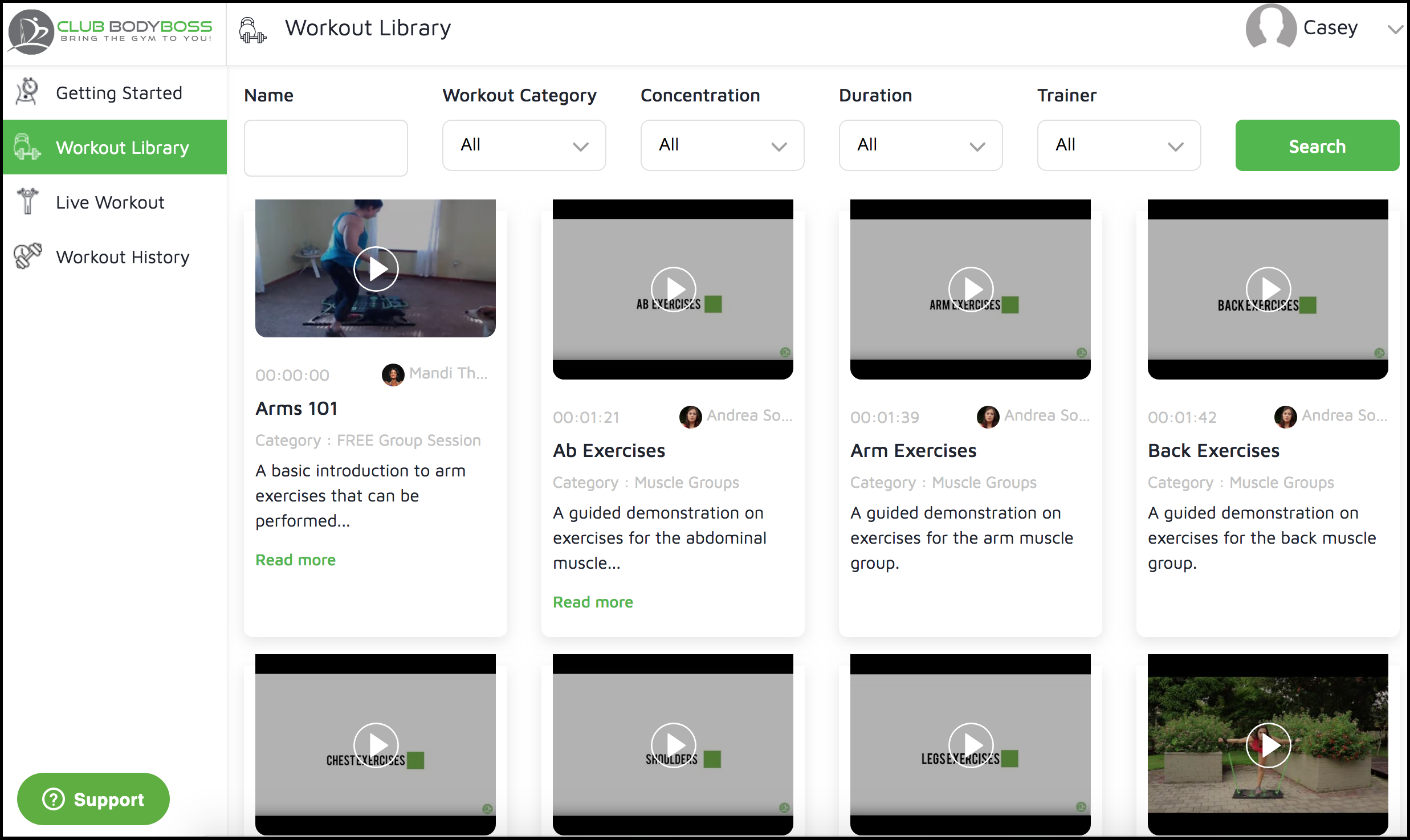This screenshot has width=1410, height=840.
Task: Click the Mandi Th... trainer name
Action: [448, 373]
